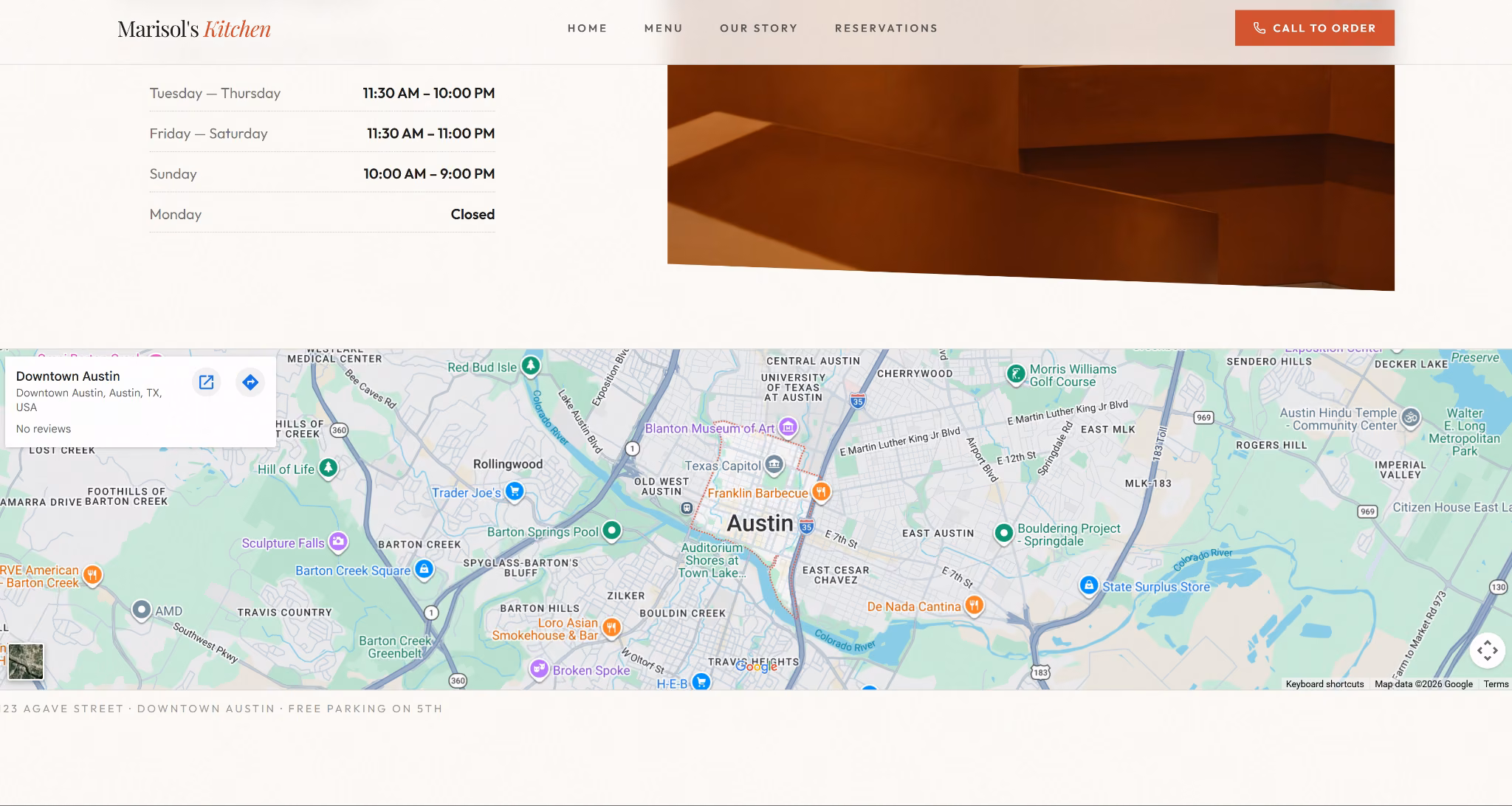Image resolution: width=1512 pixels, height=806 pixels.
Task: Switch to satellite view thumbnail
Action: click(26, 661)
